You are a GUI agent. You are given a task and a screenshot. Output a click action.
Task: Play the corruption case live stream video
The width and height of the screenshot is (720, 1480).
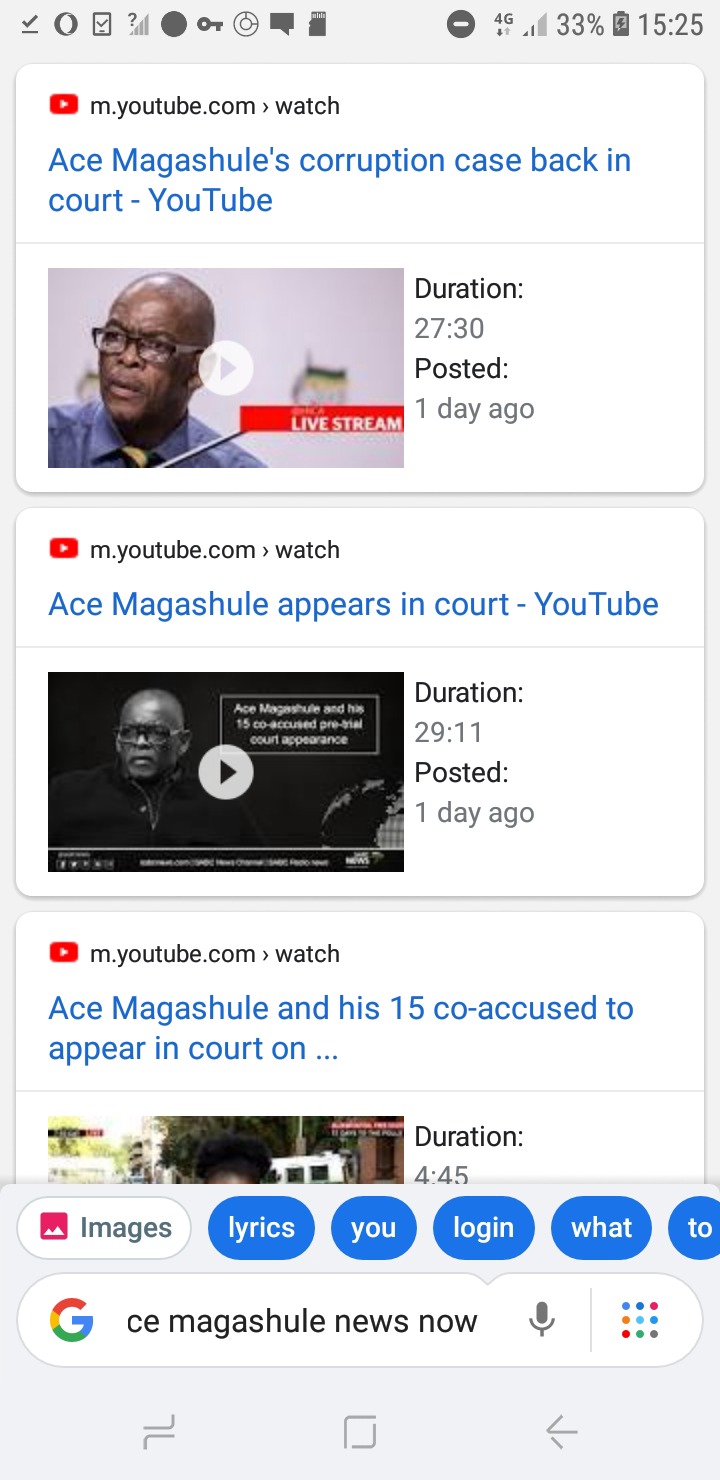pyautogui.click(x=226, y=368)
